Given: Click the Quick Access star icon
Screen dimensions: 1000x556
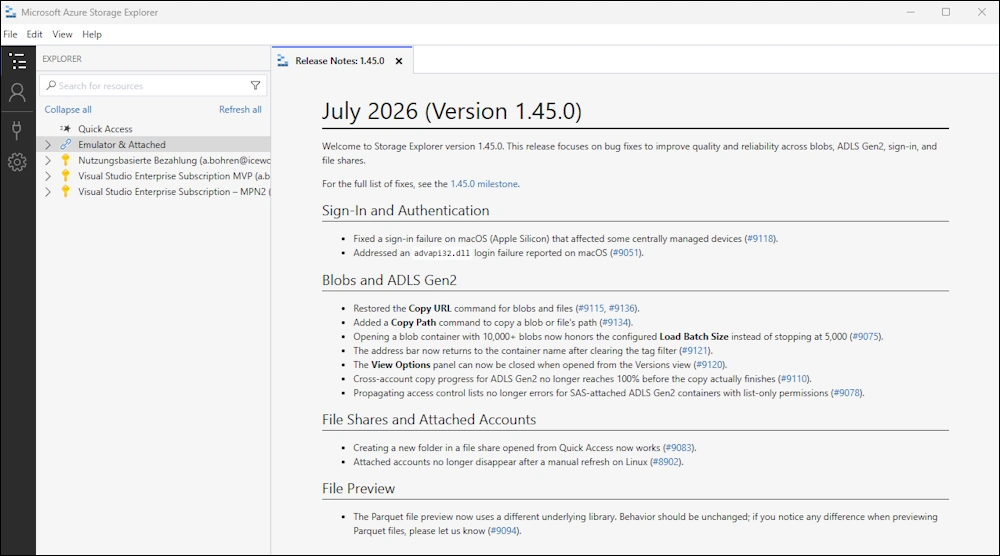Looking at the screenshot, I should (65, 129).
